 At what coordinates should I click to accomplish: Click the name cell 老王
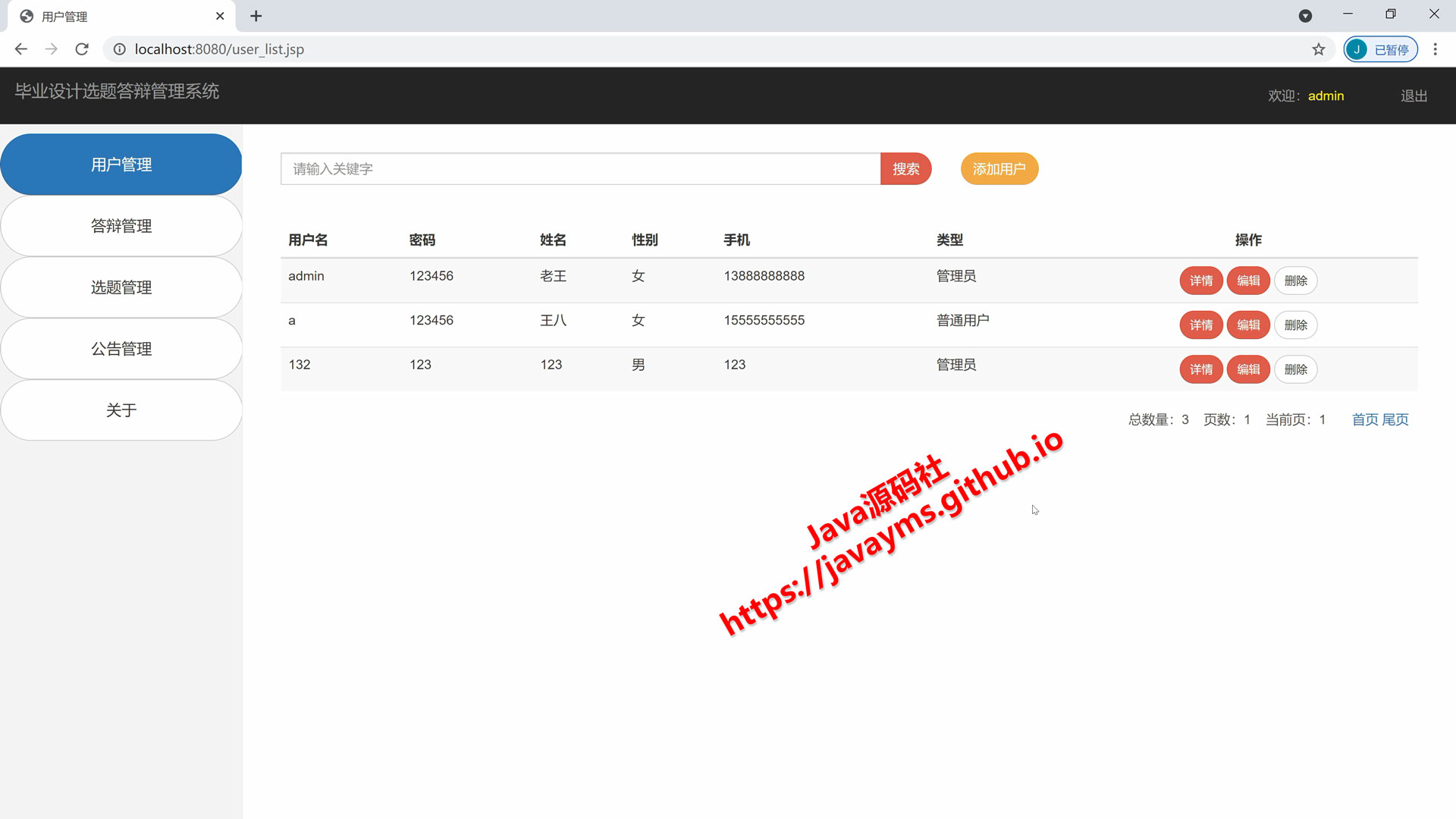(x=553, y=276)
